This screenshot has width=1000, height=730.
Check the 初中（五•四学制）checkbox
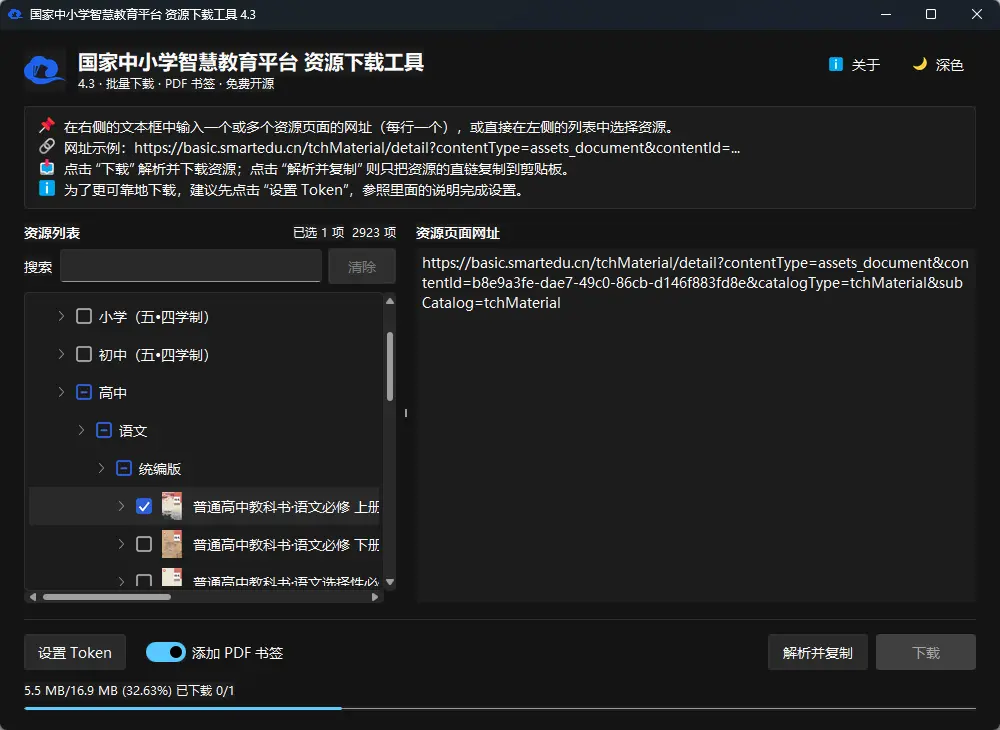(84, 354)
